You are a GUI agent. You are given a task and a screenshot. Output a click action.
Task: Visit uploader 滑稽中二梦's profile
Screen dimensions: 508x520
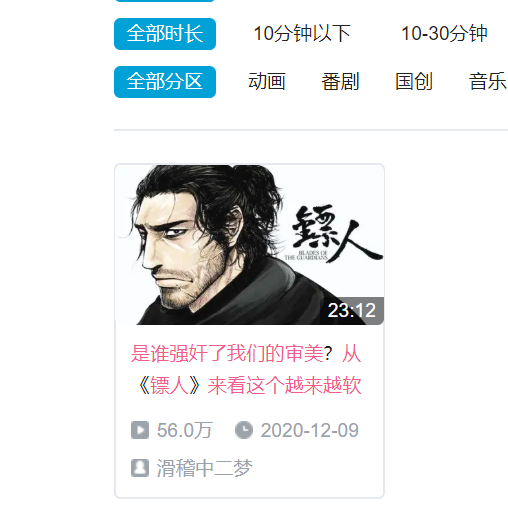204,468
